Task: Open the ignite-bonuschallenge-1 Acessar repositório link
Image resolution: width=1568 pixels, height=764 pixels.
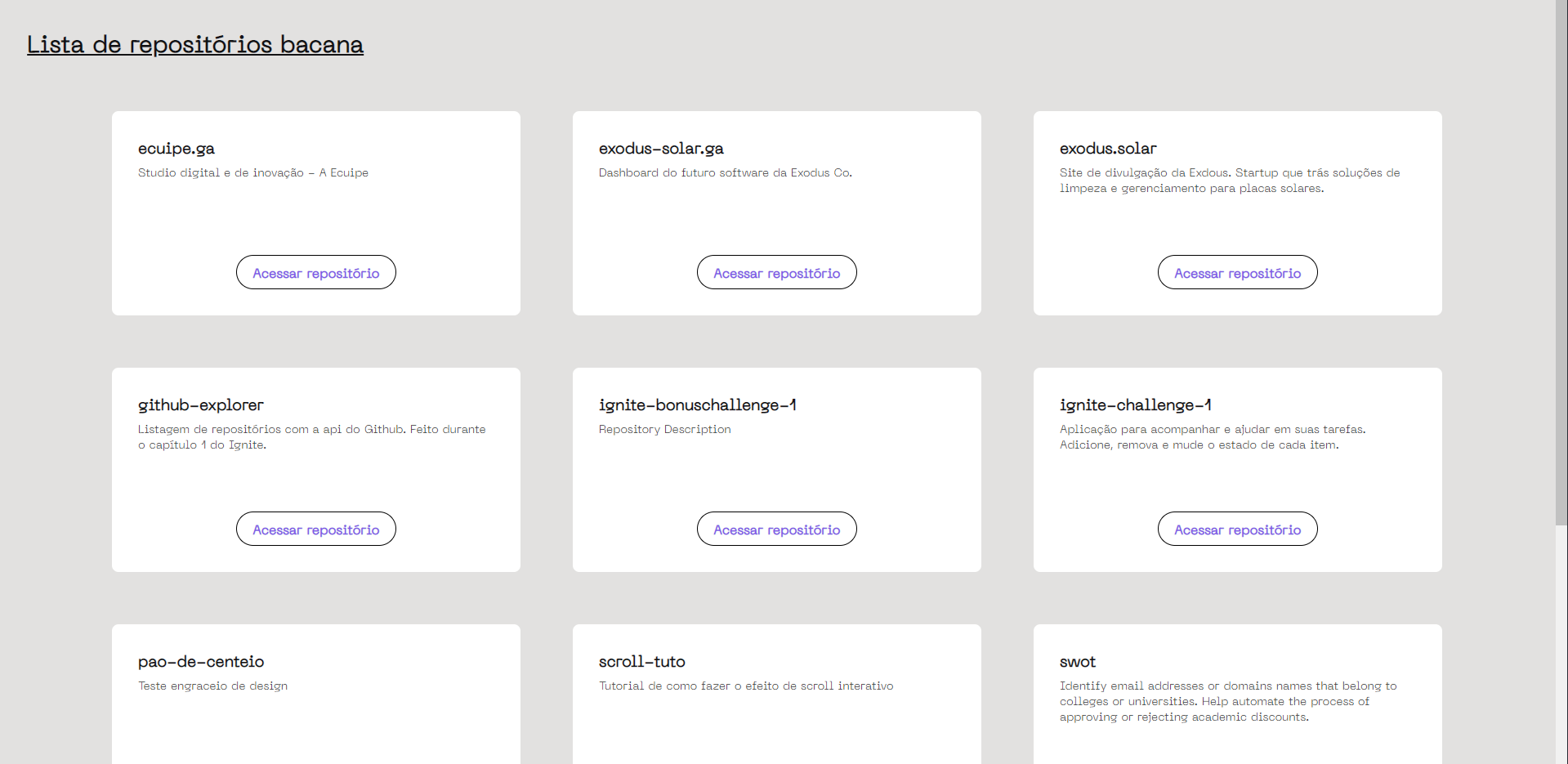Action: [777, 529]
